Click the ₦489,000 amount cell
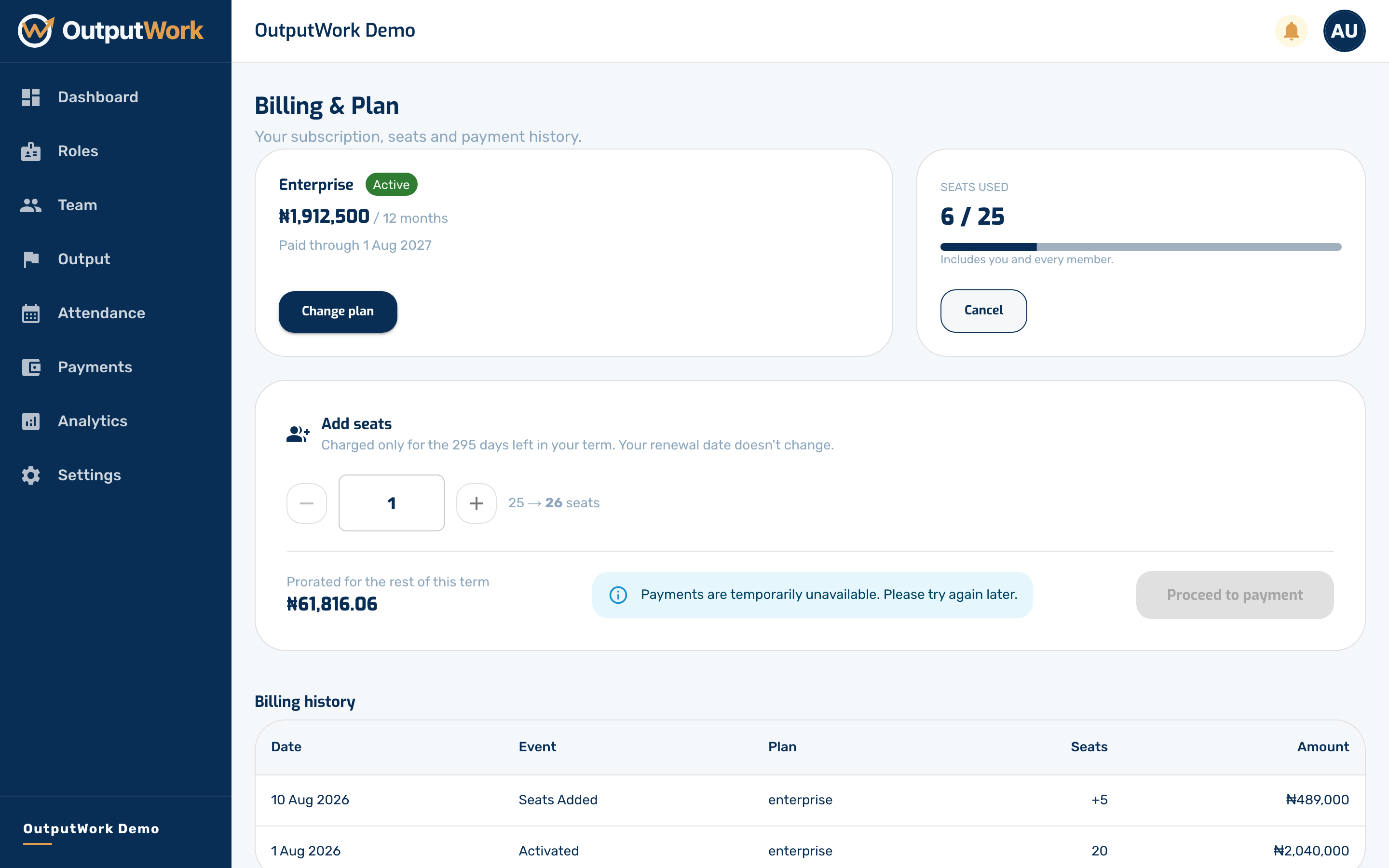The height and width of the screenshot is (868, 1389). coord(1318,800)
